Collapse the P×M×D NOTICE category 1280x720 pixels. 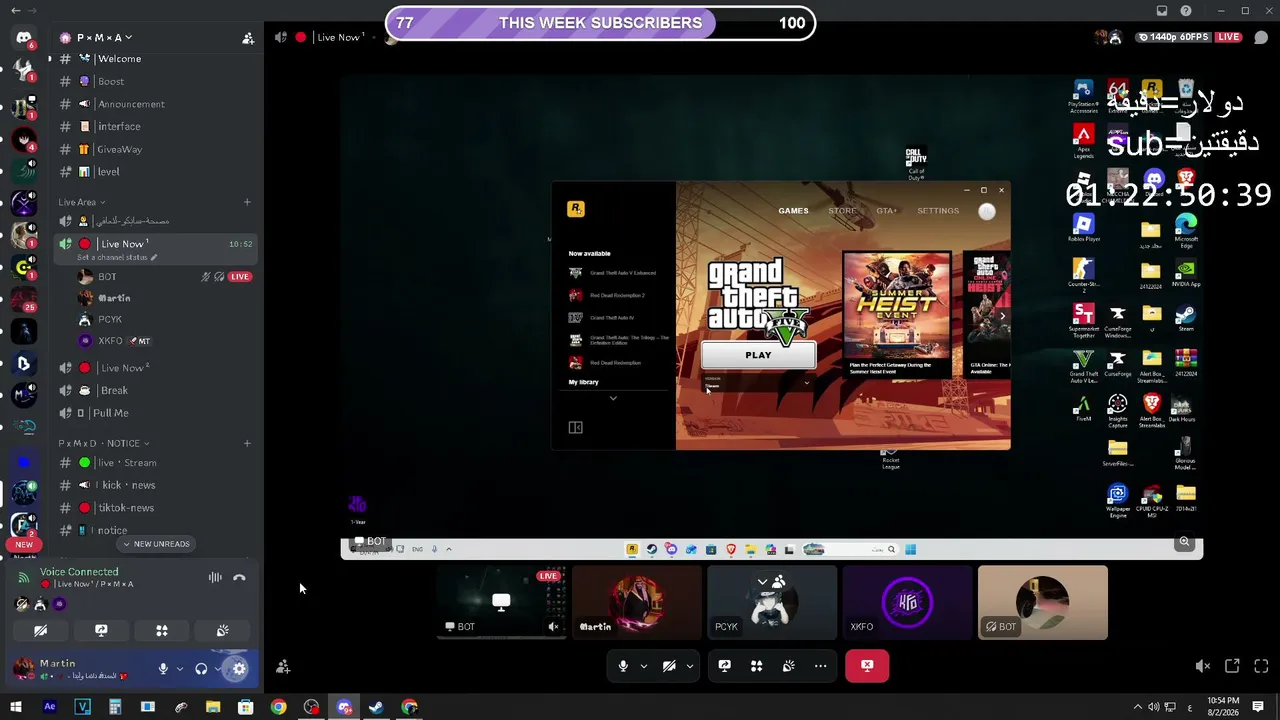point(103,443)
